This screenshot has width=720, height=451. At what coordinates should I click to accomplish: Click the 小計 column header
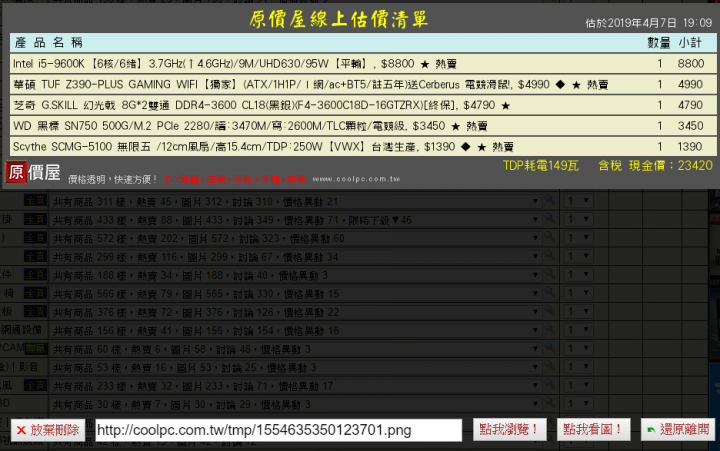point(690,43)
